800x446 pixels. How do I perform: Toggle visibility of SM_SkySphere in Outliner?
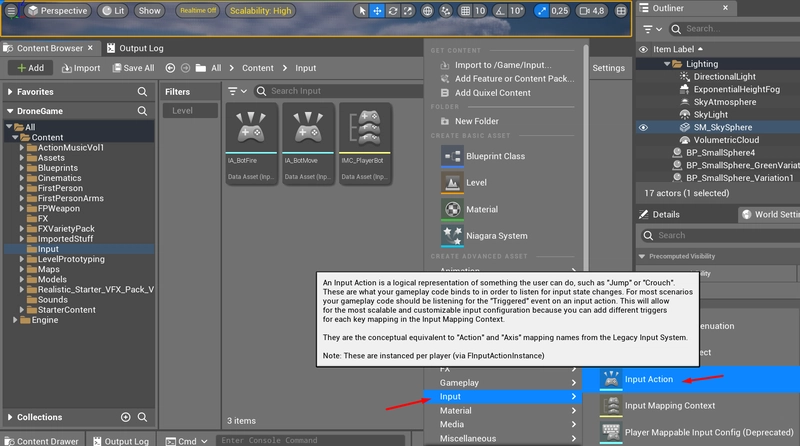coord(643,128)
